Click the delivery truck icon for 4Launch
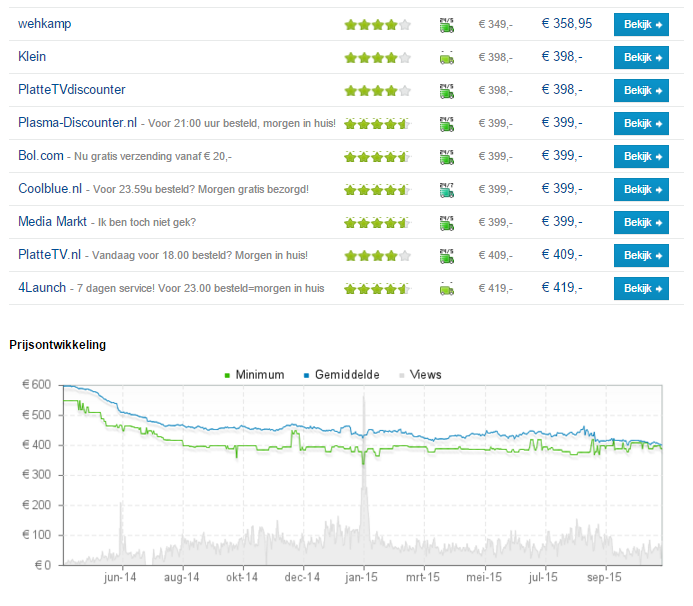Image resolution: width=693 pixels, height=606 pixels. (447, 290)
